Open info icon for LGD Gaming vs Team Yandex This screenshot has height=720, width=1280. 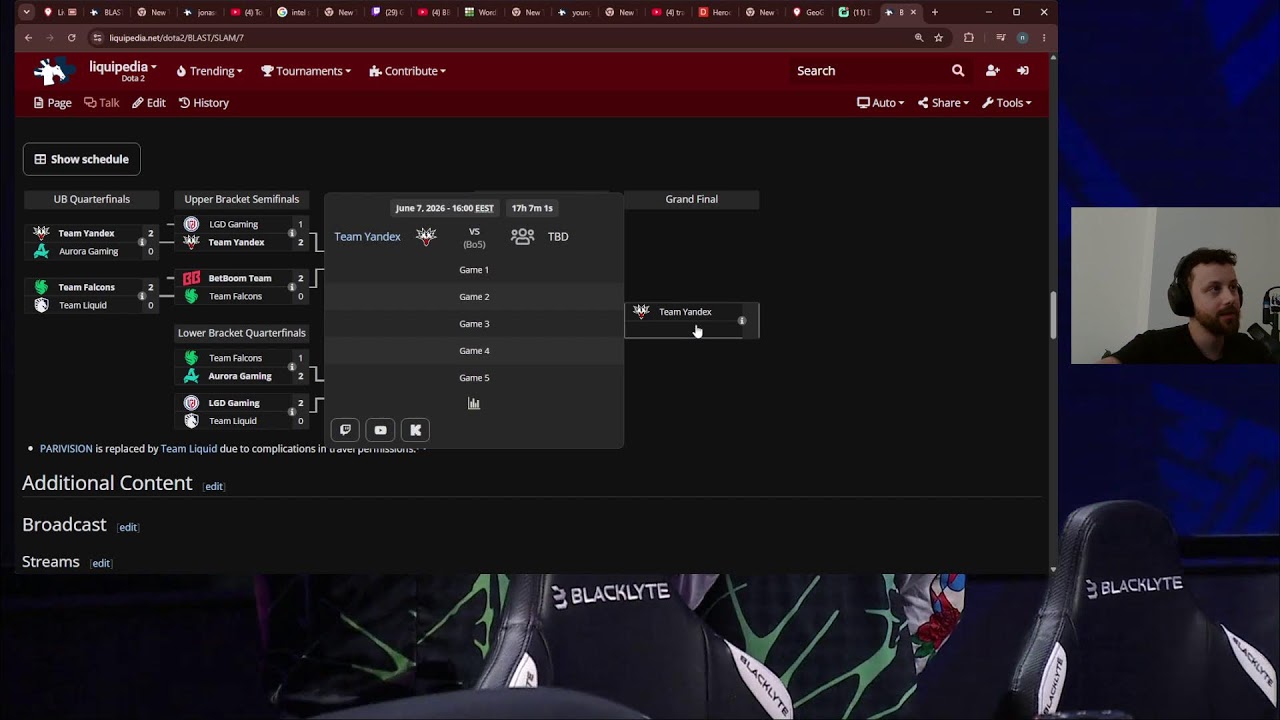tap(292, 233)
